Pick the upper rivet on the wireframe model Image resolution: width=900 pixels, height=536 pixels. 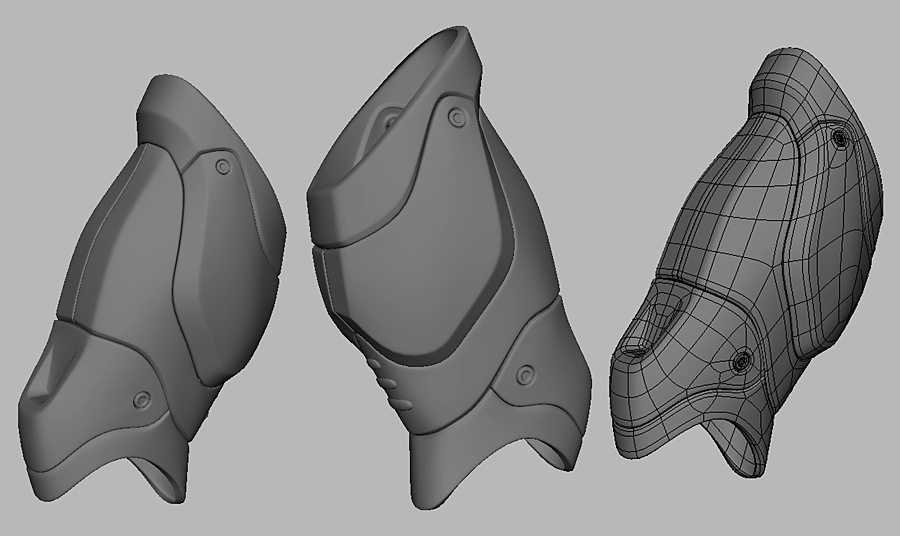pos(840,136)
